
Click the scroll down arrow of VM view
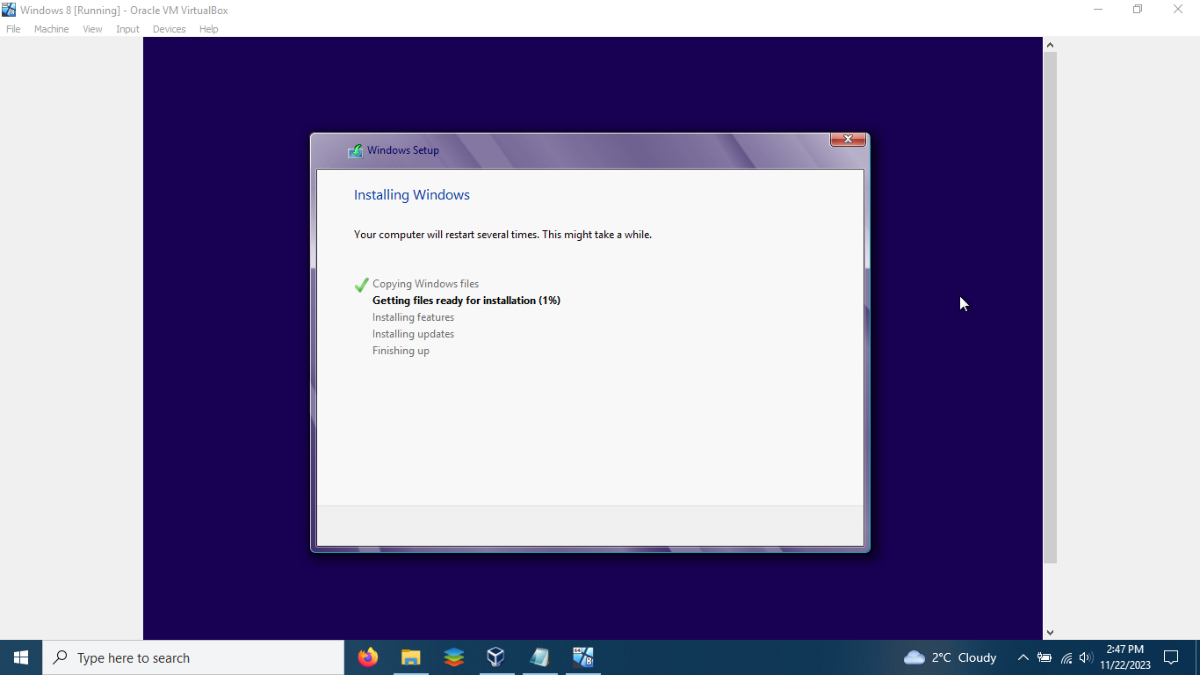click(x=1050, y=632)
